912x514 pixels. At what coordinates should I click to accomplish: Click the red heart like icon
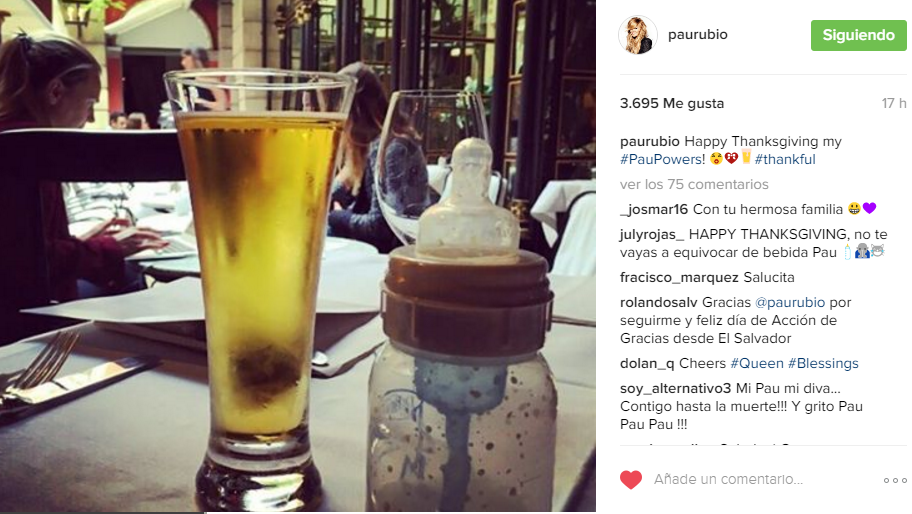coord(630,480)
